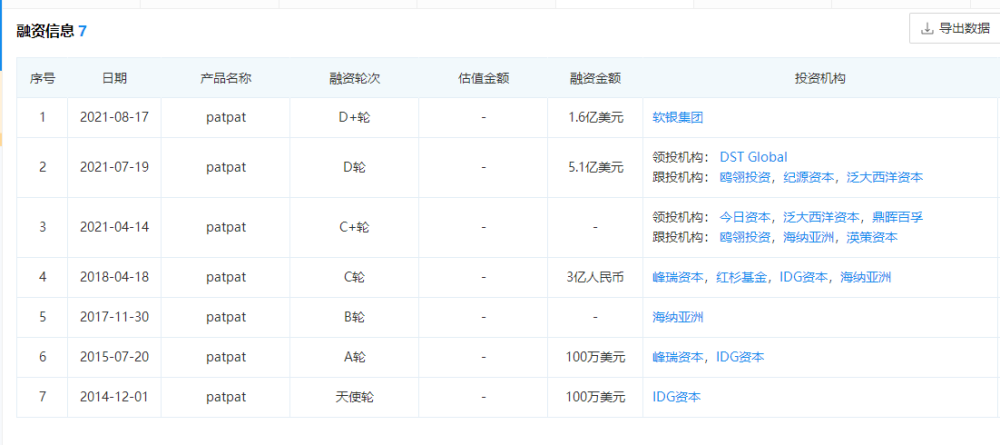
Task: Click 100万美元 amount in 天使轮 row
Action: (x=595, y=397)
